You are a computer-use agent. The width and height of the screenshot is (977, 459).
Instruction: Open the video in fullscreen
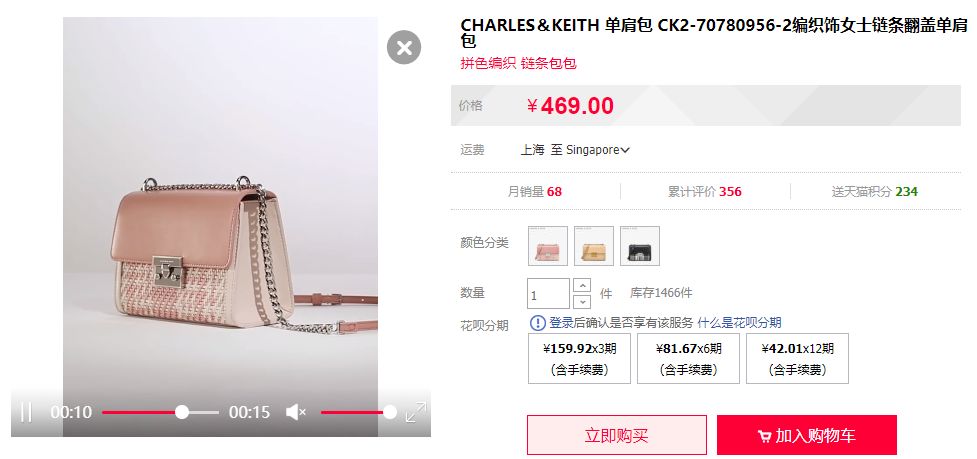(416, 412)
